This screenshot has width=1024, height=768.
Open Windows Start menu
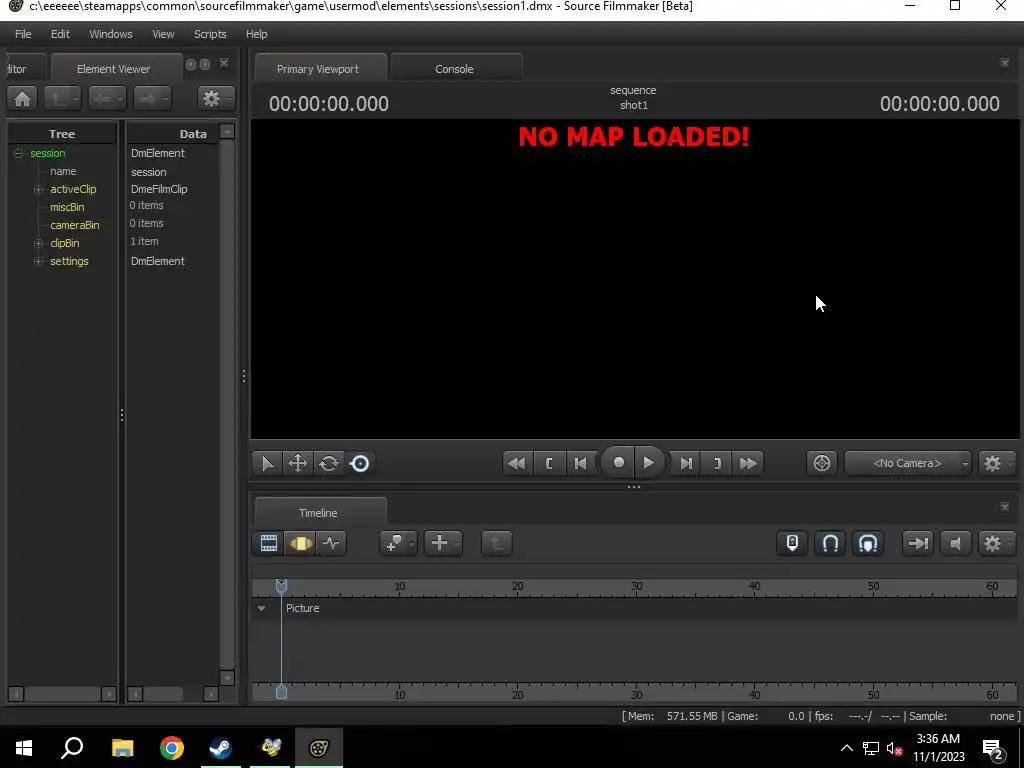click(24, 747)
